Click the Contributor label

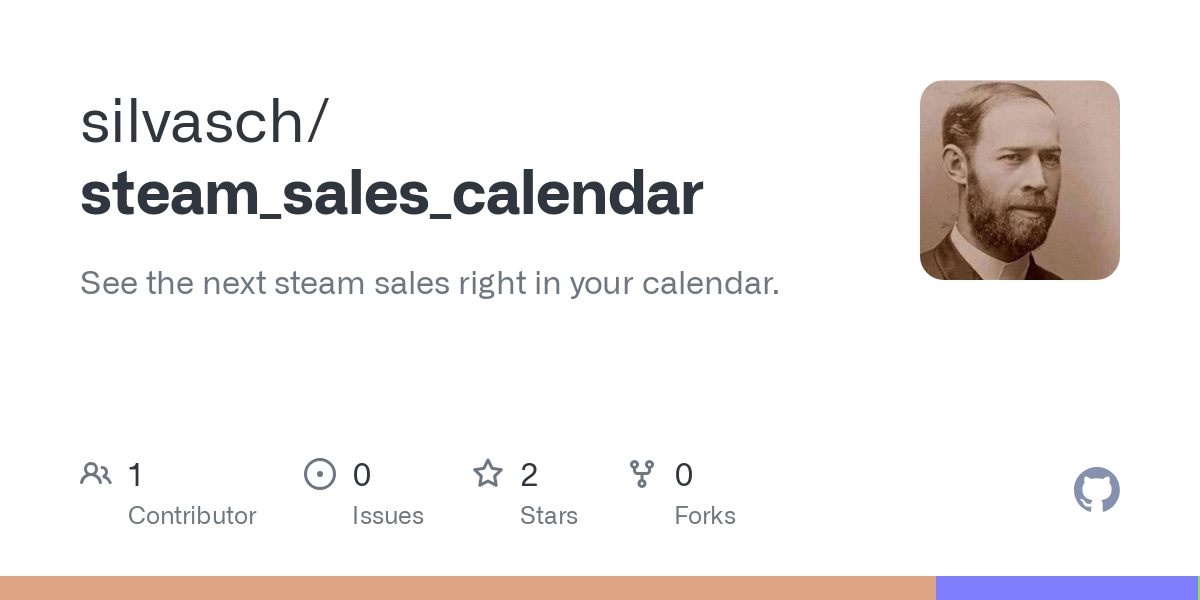[192, 516]
